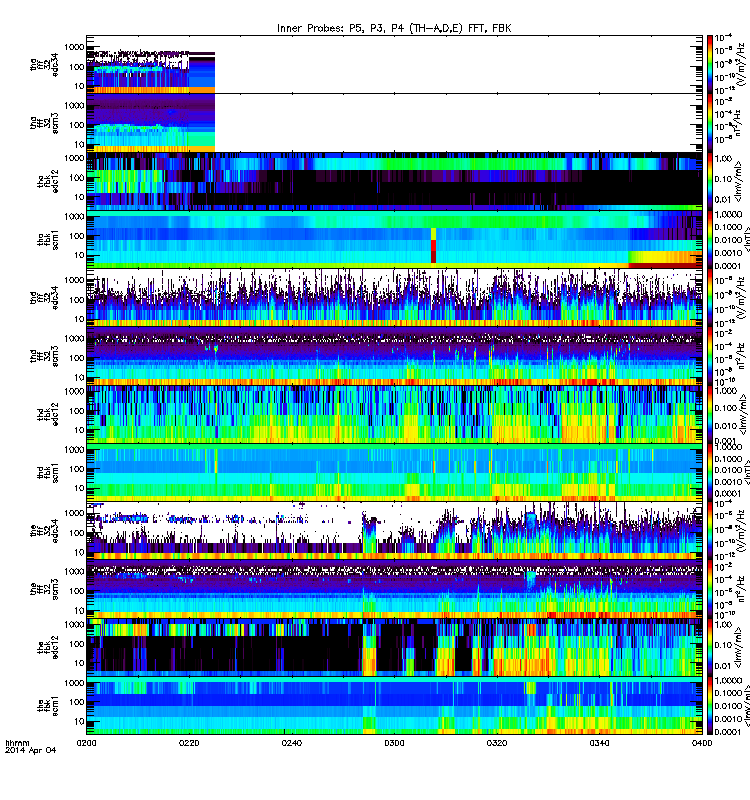Click the 0200 time tick label
This screenshot has height=800, width=750.
click(x=87, y=743)
